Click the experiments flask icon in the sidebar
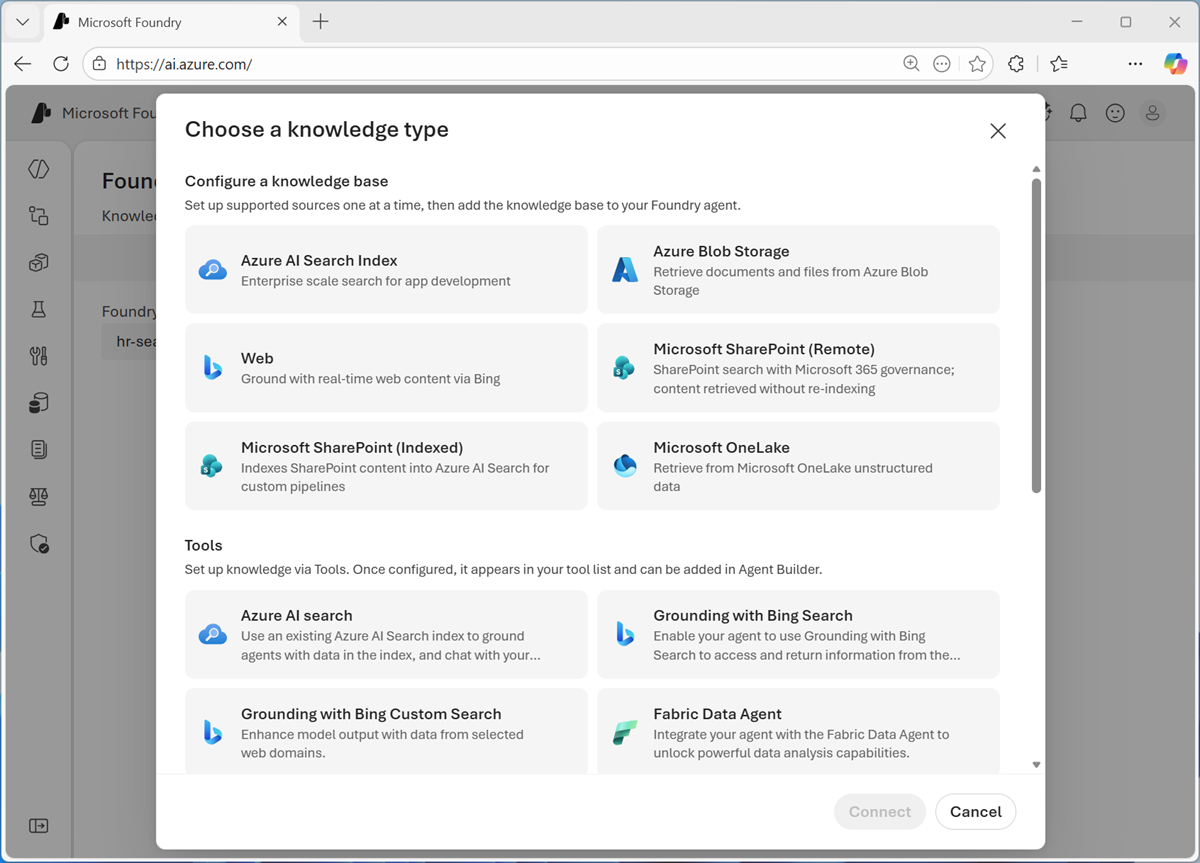The image size is (1200, 863). point(38,309)
